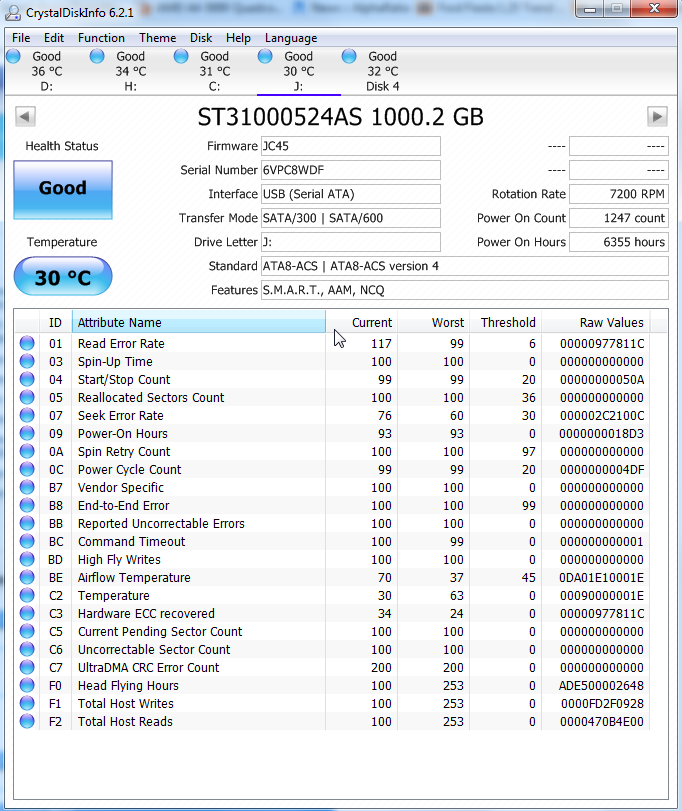Click status orb for End-to-End Error

(27, 505)
